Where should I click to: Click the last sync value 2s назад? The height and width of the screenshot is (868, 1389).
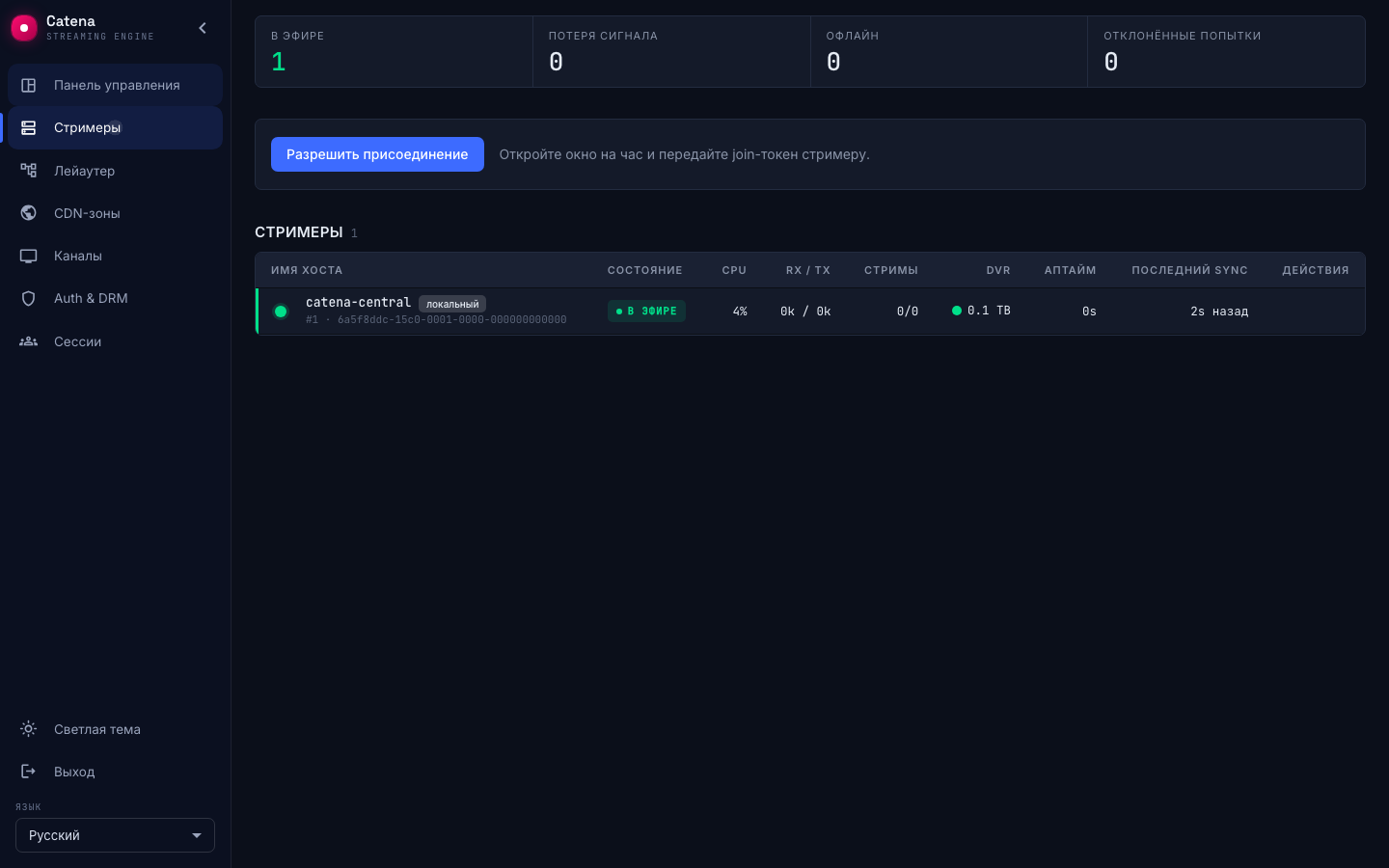[1219, 312]
